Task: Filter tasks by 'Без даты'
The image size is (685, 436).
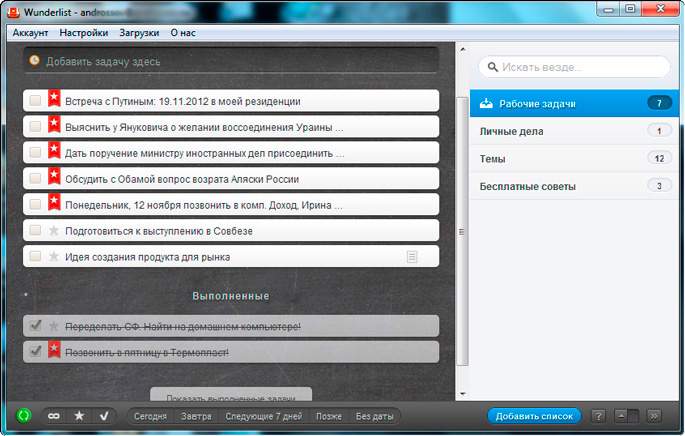Action: pos(374,416)
